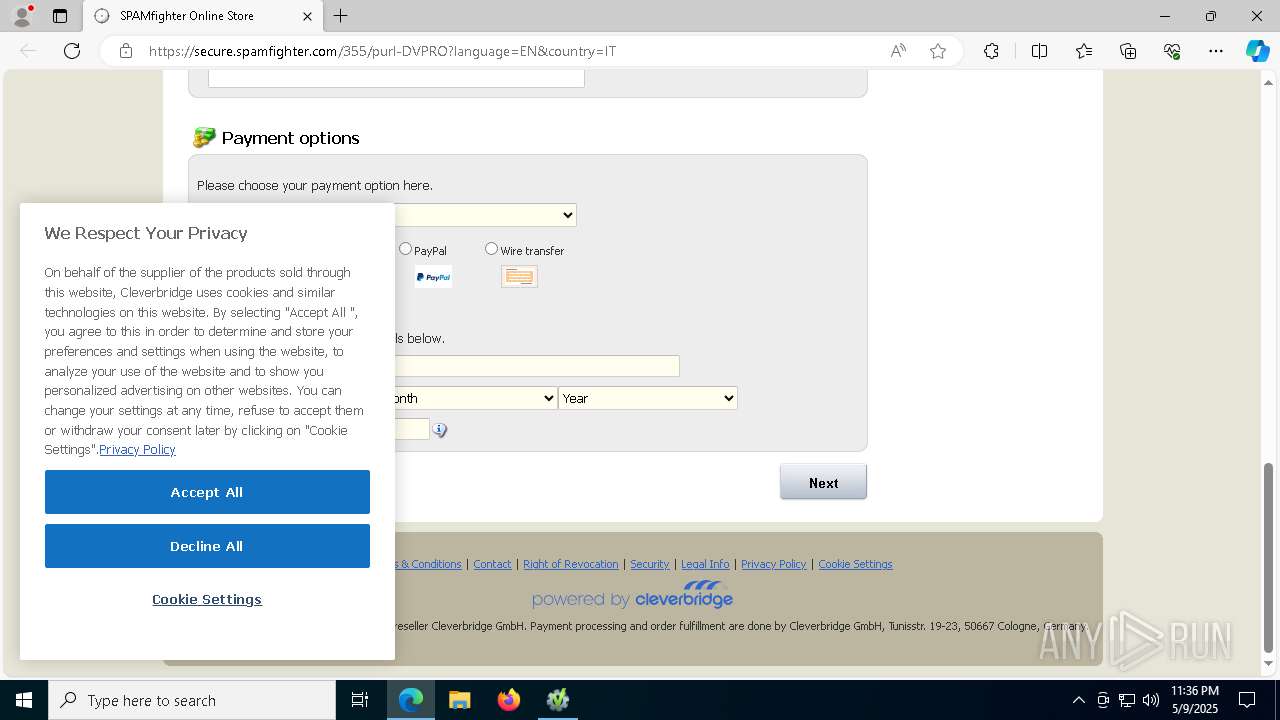The width and height of the screenshot is (1280, 720).
Task: Click the Next button
Action: coord(823,482)
